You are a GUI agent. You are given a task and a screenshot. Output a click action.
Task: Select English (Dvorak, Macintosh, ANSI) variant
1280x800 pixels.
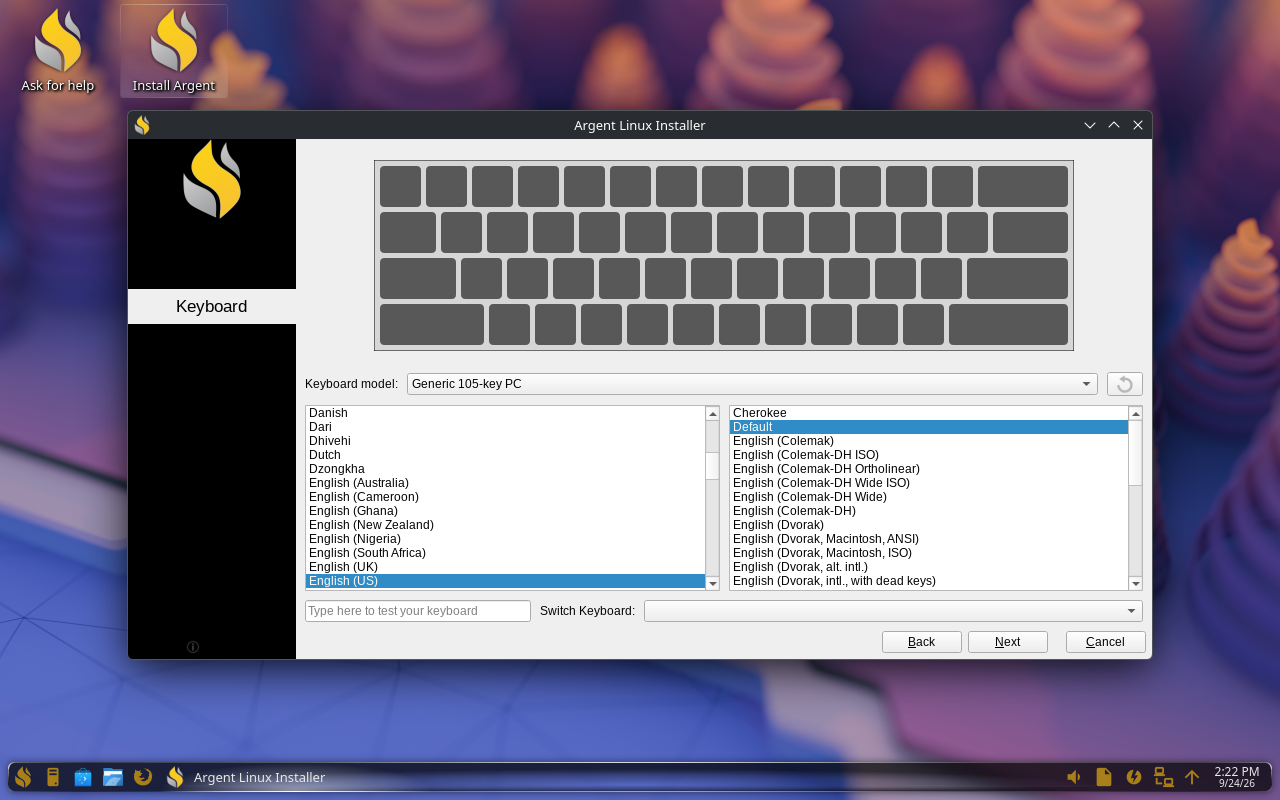click(928, 539)
